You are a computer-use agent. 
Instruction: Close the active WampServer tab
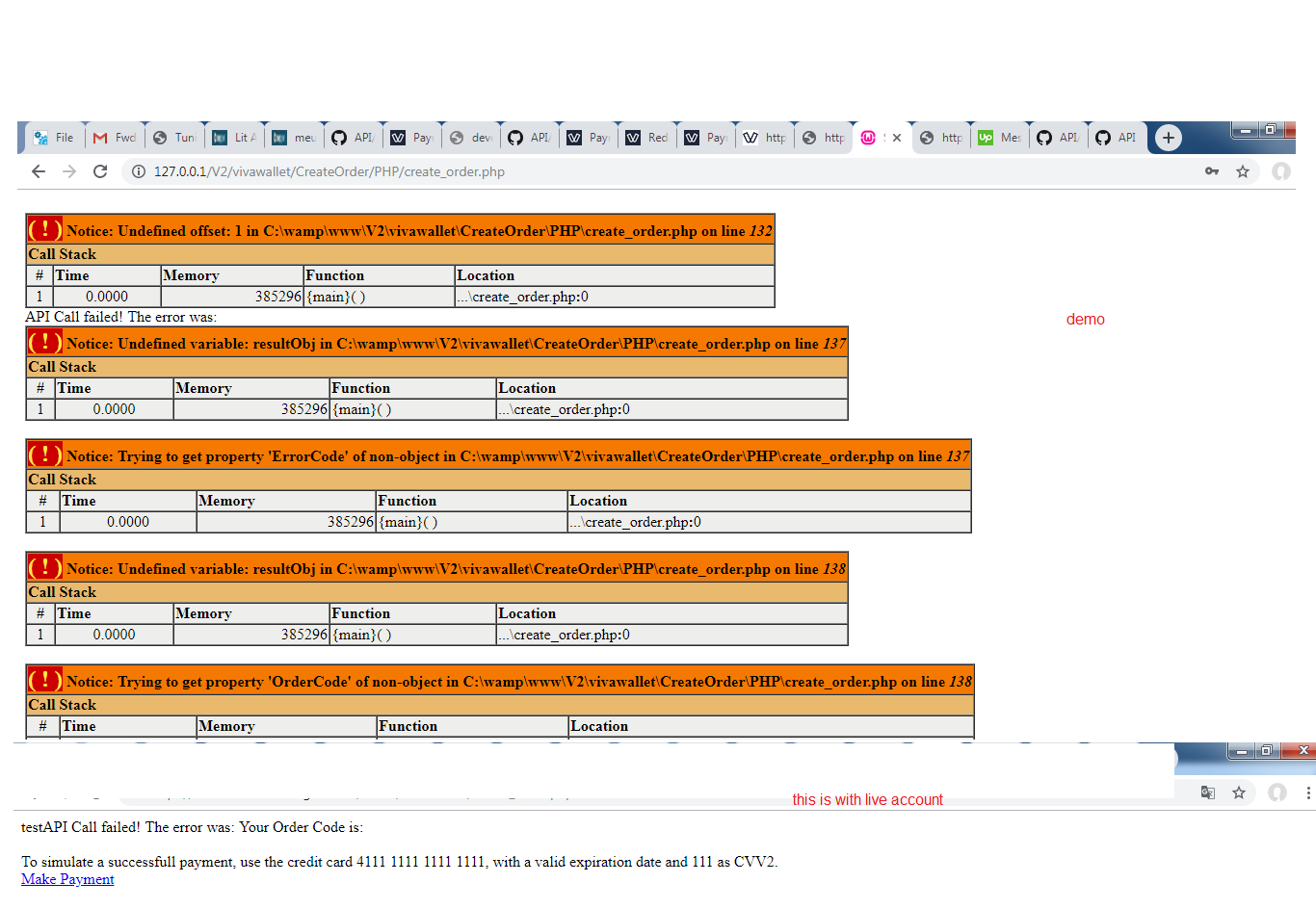click(x=897, y=138)
